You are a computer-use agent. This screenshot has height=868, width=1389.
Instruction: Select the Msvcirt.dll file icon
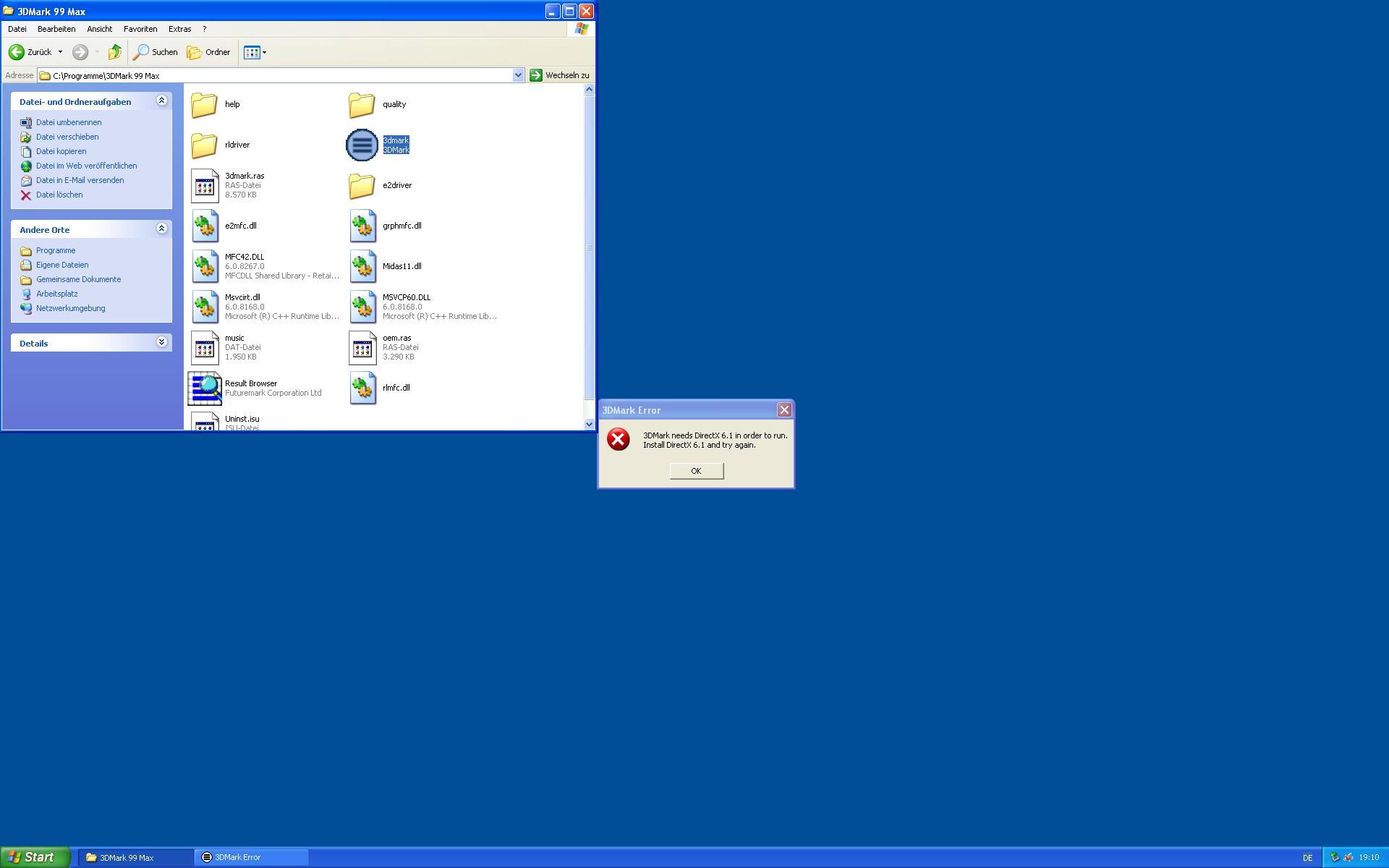pos(205,307)
